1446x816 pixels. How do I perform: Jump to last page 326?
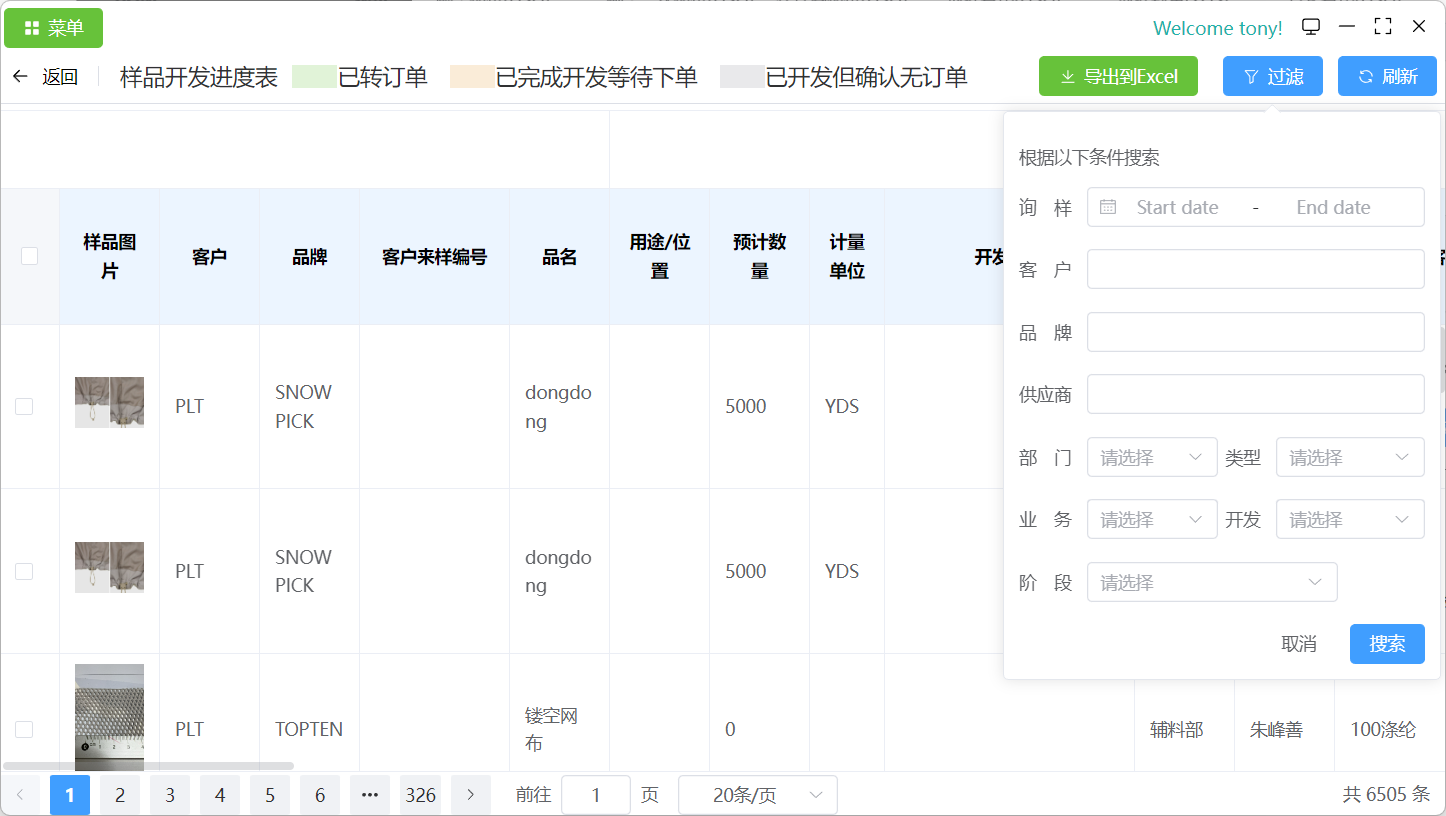[420, 795]
